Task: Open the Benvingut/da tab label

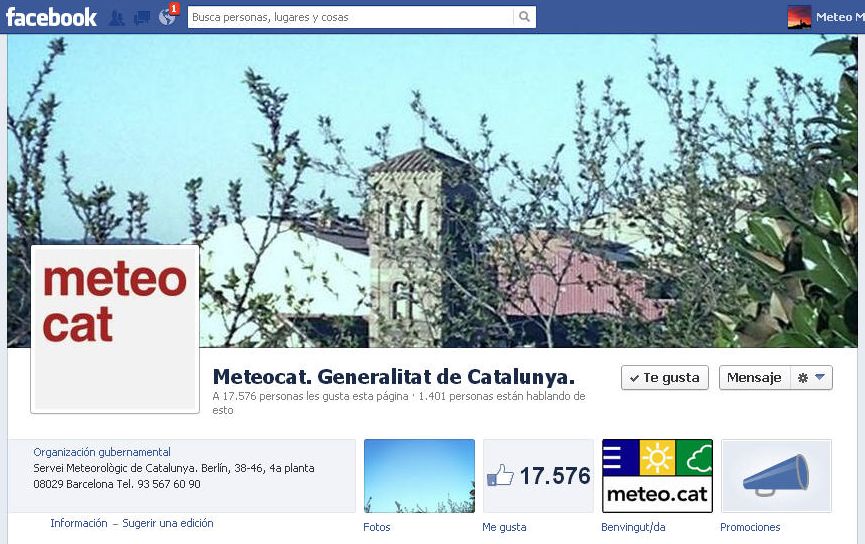Action: pyautogui.click(x=633, y=527)
